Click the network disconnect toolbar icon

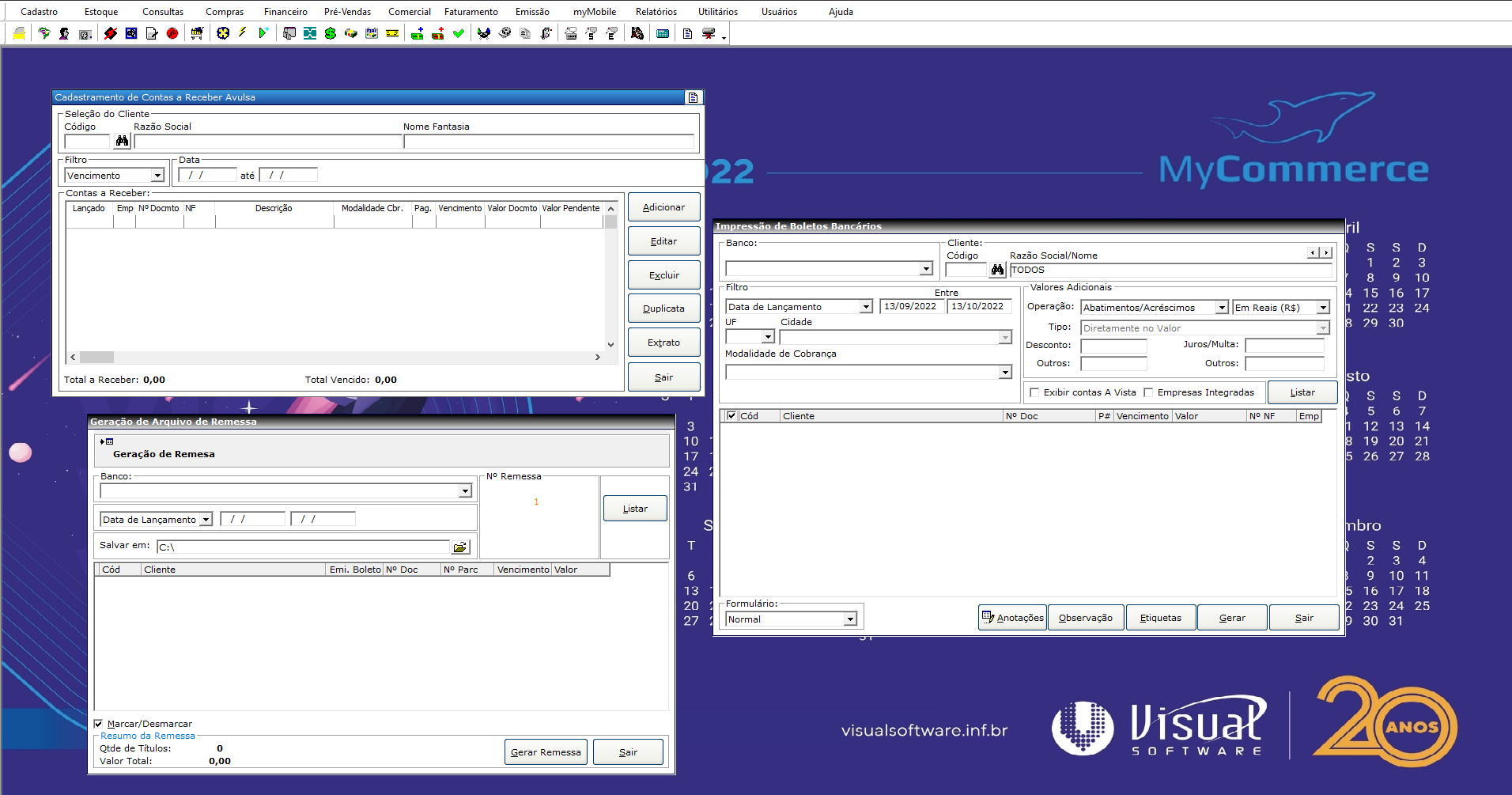tap(709, 33)
